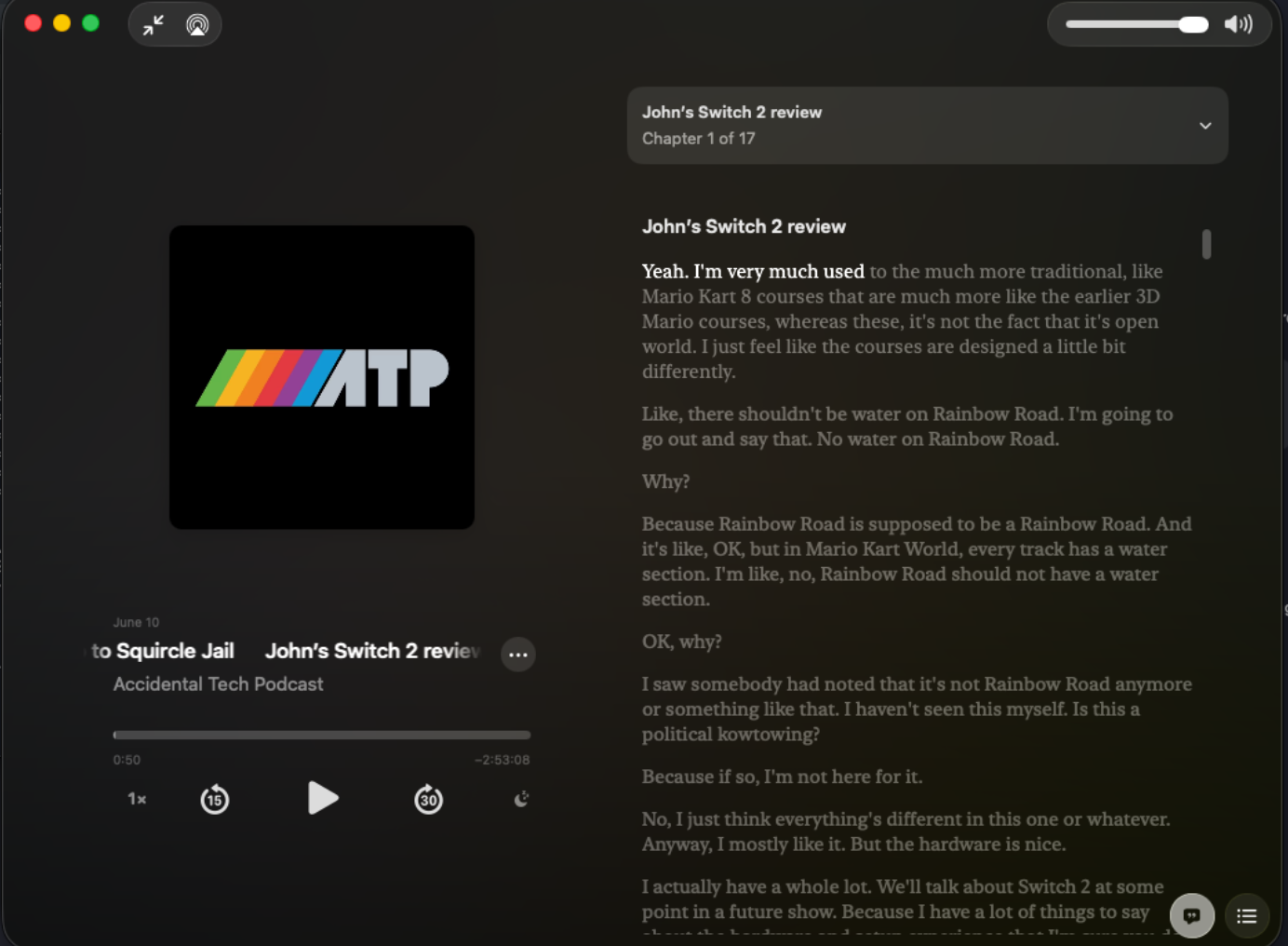Jump to 'I saw somebody had noted' paragraph
This screenshot has width=1288, height=946.
click(917, 709)
